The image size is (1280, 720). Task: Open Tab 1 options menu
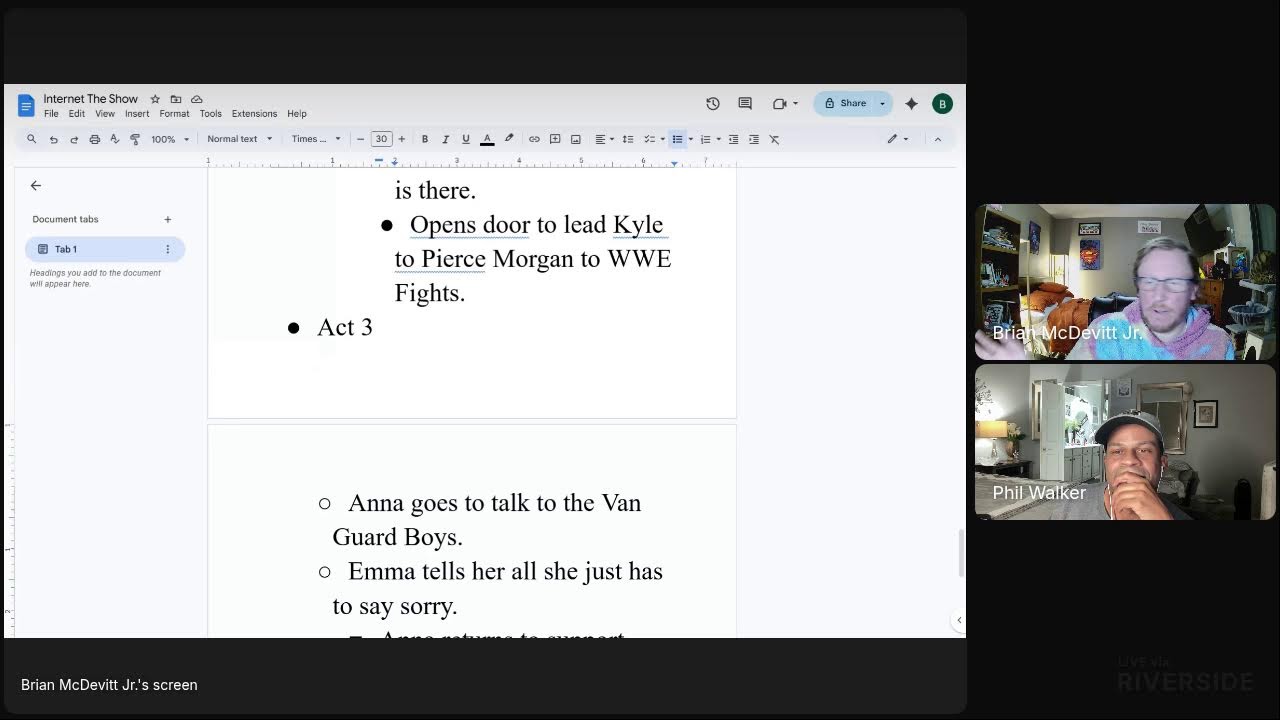pos(167,249)
